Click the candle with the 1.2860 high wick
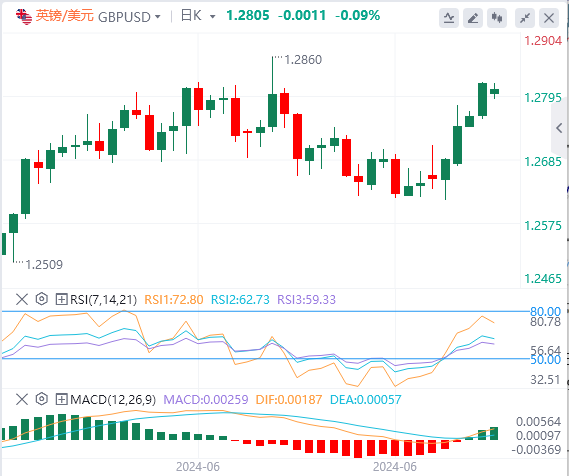The height and width of the screenshot is (476, 569). 272,110
